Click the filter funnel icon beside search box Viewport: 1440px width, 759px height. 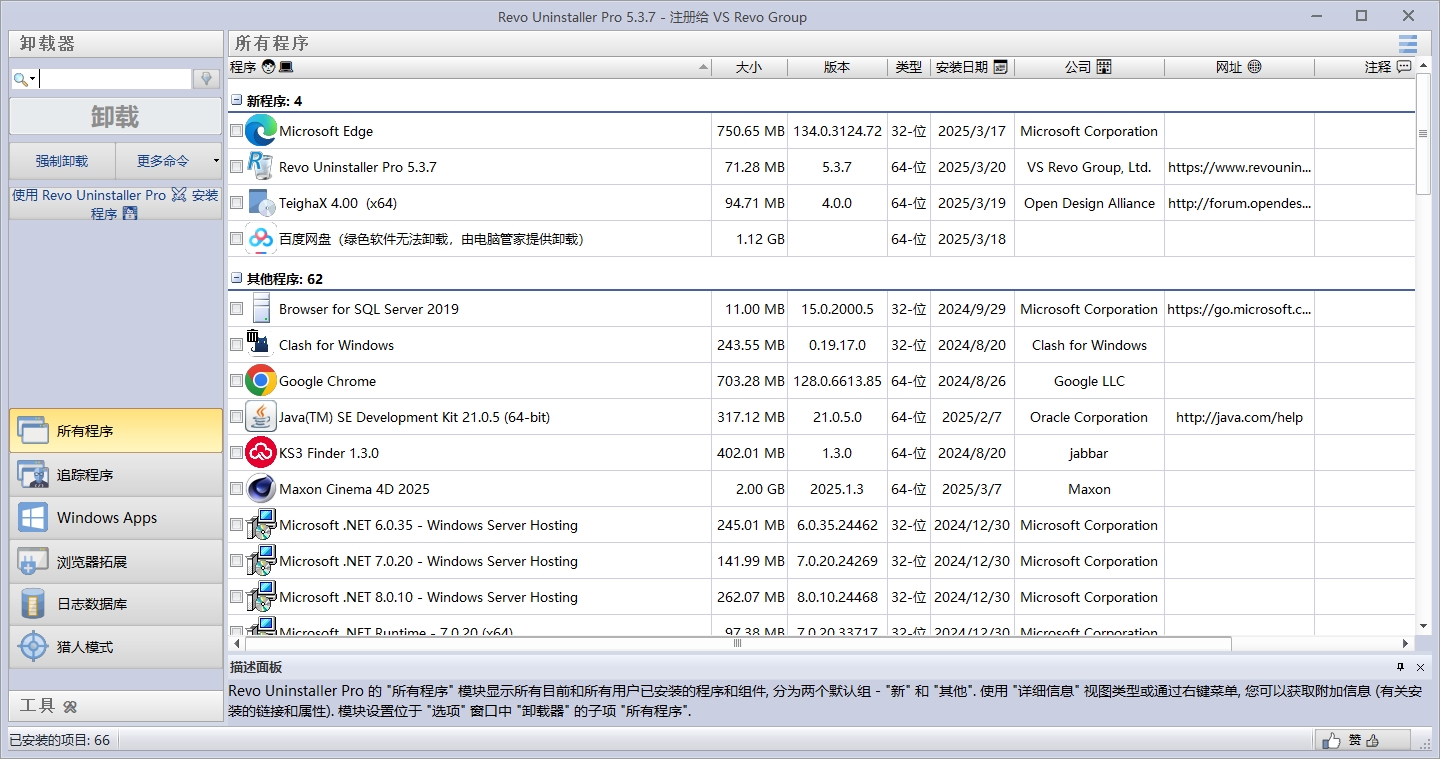(205, 77)
